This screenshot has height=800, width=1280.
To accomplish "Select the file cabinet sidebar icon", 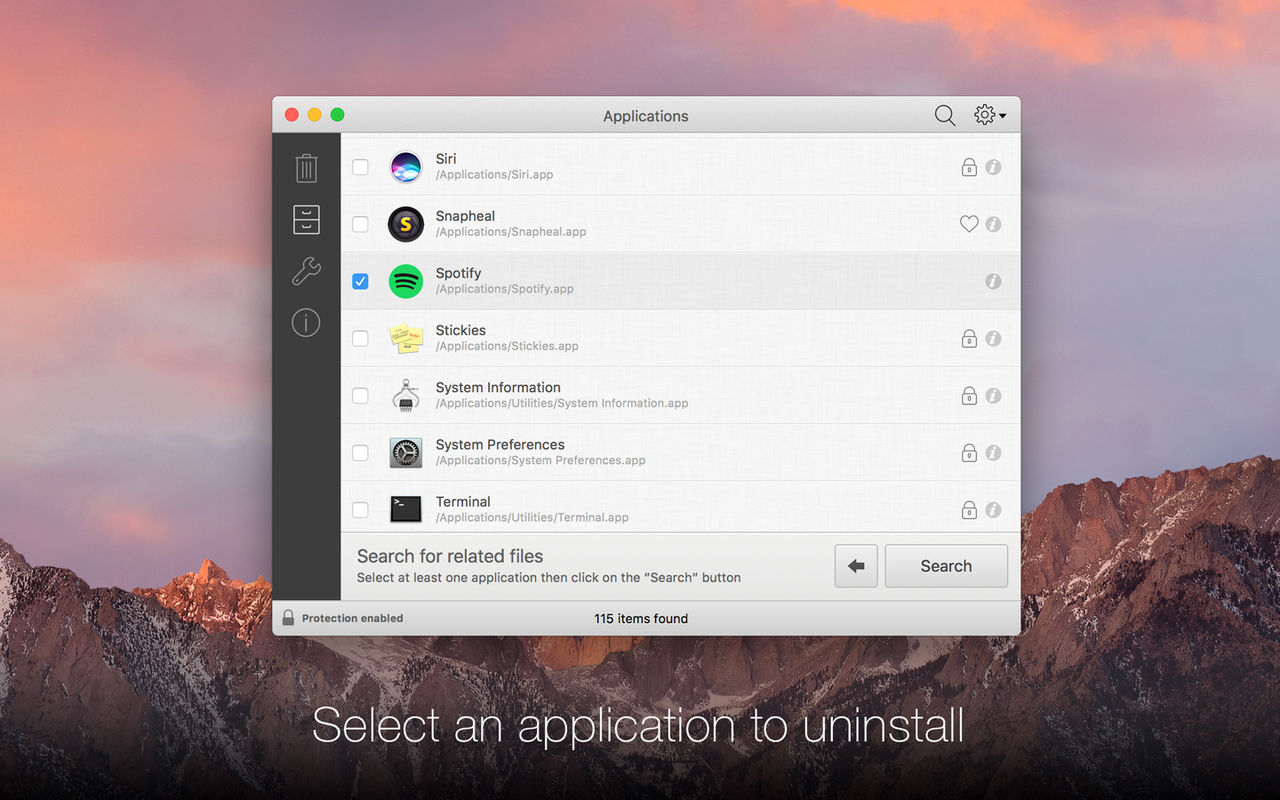I will [306, 220].
